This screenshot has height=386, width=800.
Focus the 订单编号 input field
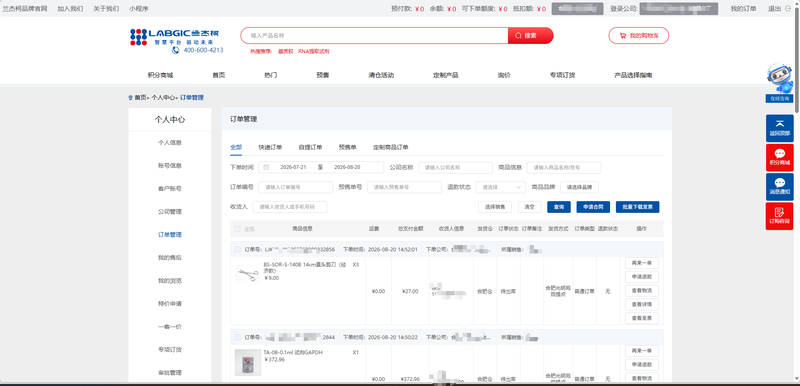point(295,187)
